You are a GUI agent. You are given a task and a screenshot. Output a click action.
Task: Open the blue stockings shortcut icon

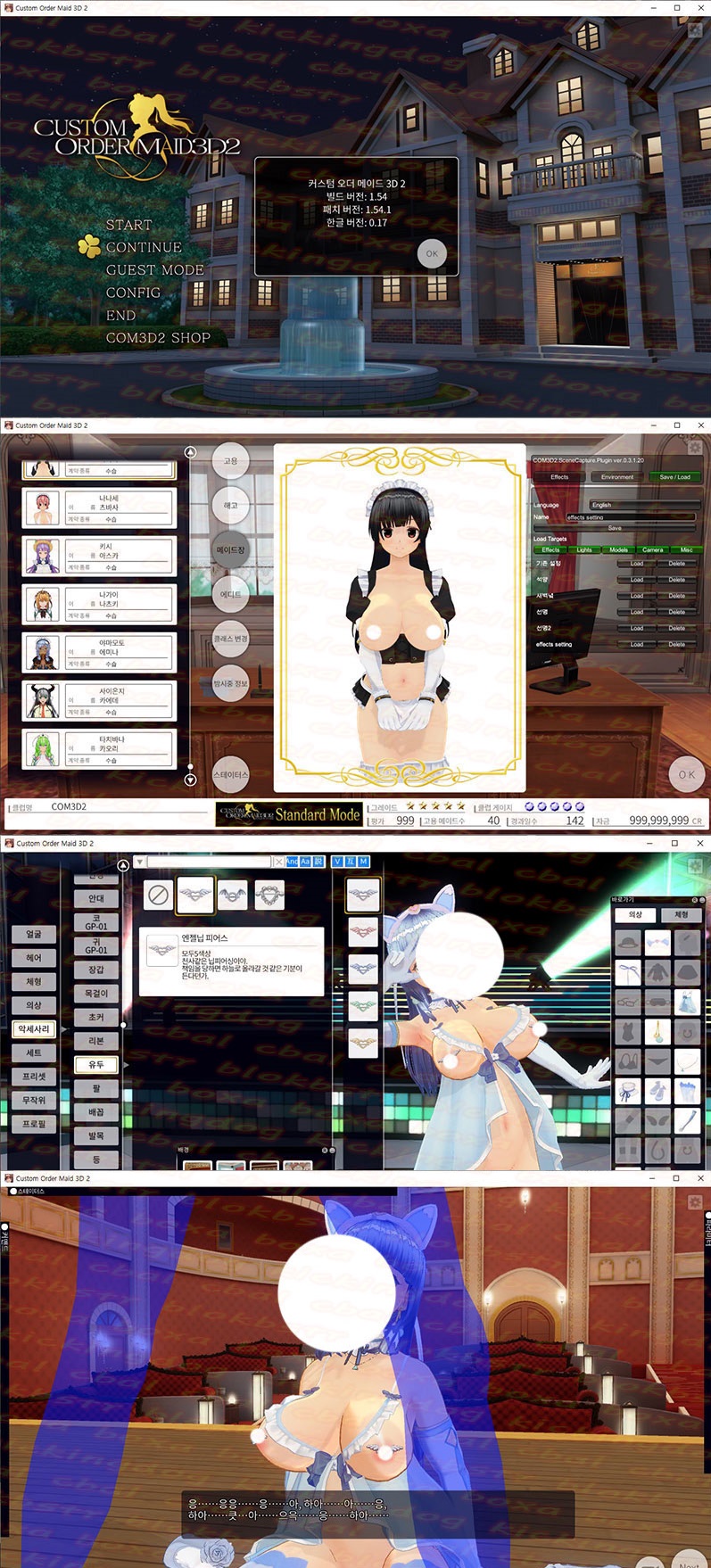pos(687,1092)
